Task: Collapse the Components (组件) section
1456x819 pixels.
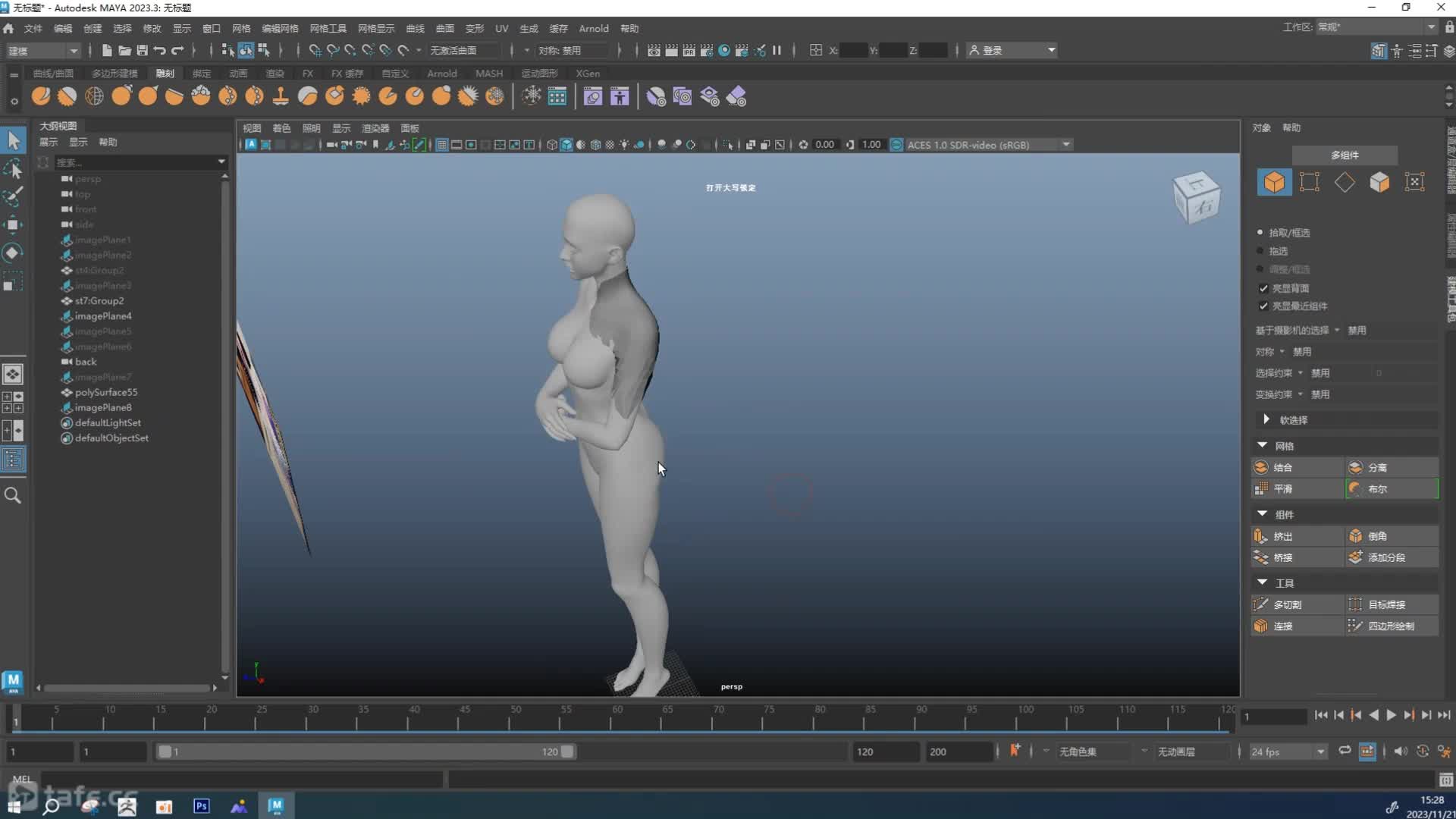Action: (1263, 514)
